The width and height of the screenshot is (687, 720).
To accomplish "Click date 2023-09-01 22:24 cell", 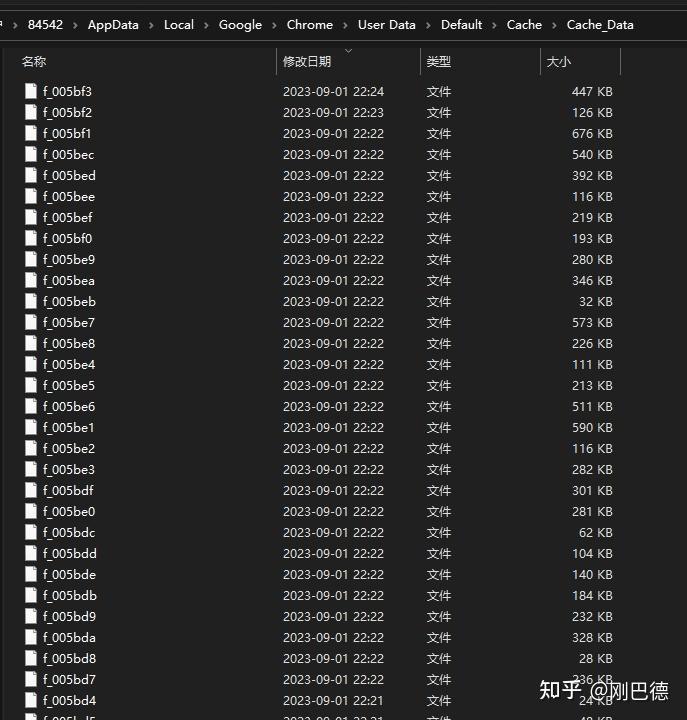I will (333, 91).
